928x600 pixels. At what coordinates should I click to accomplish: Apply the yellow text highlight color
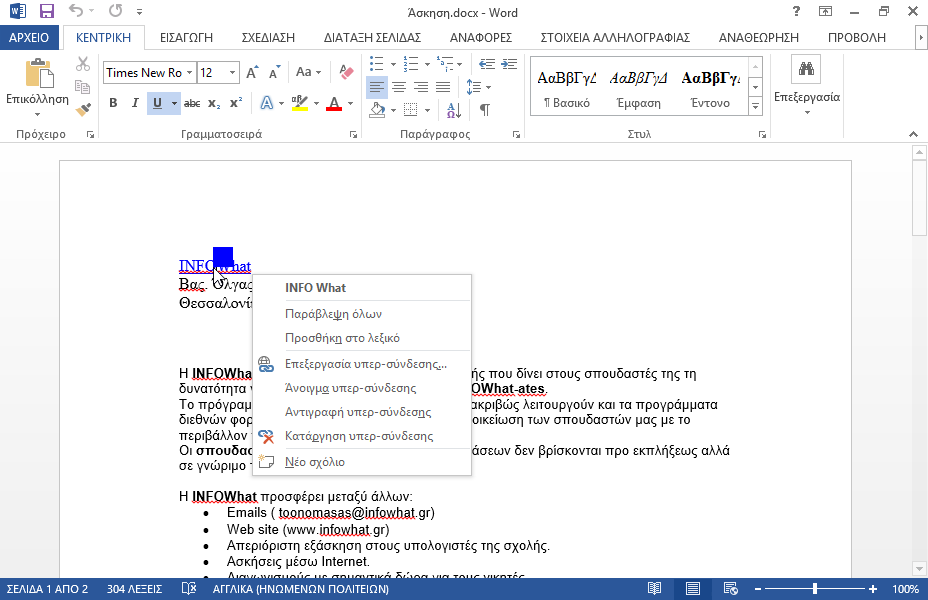[x=300, y=104]
